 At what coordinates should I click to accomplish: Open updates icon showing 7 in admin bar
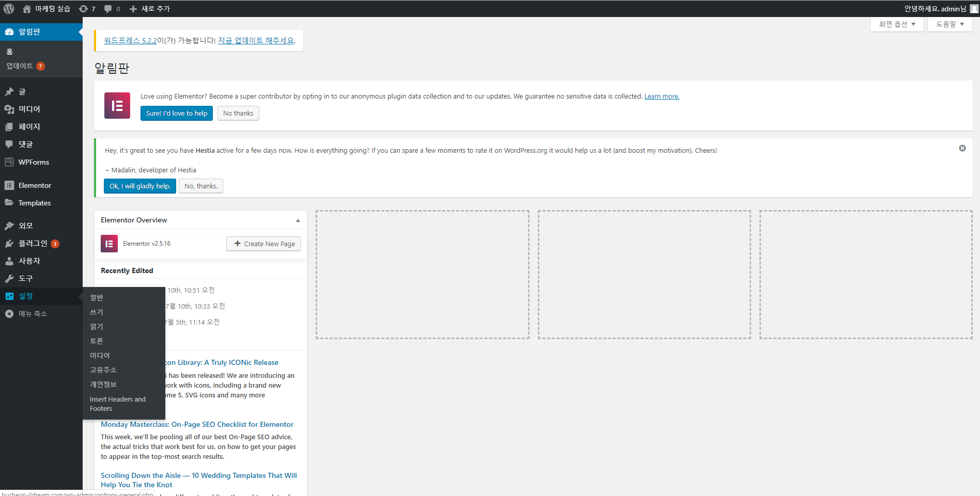point(88,9)
